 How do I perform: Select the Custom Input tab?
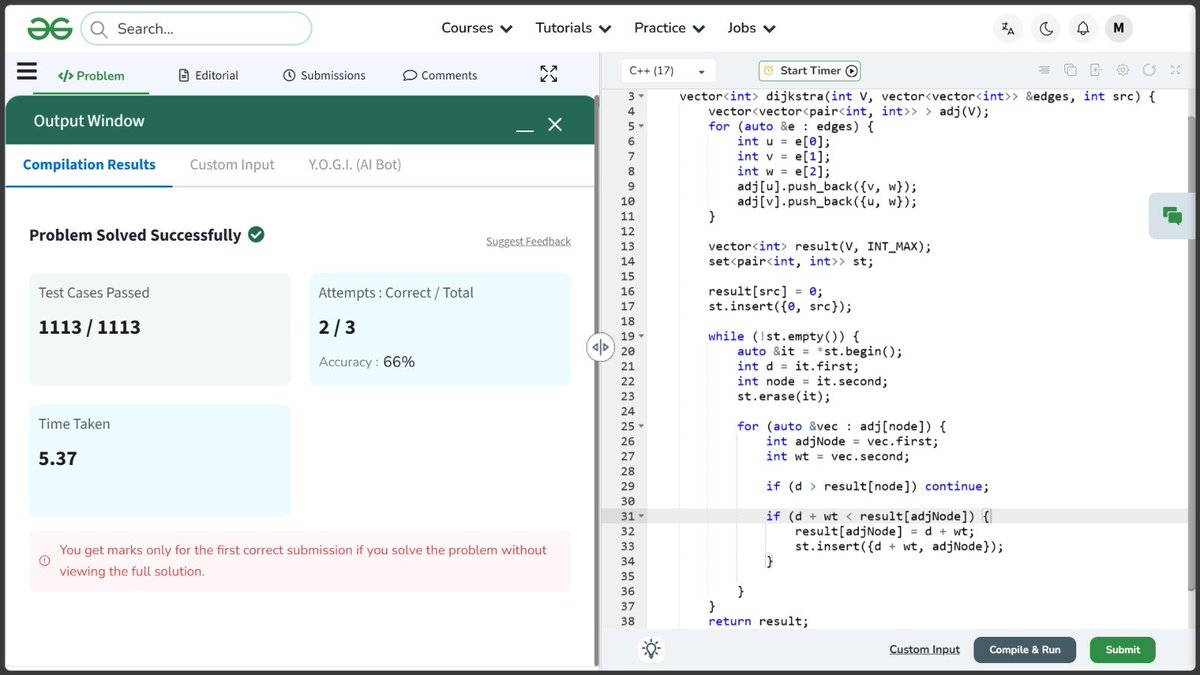pyautogui.click(x=232, y=164)
